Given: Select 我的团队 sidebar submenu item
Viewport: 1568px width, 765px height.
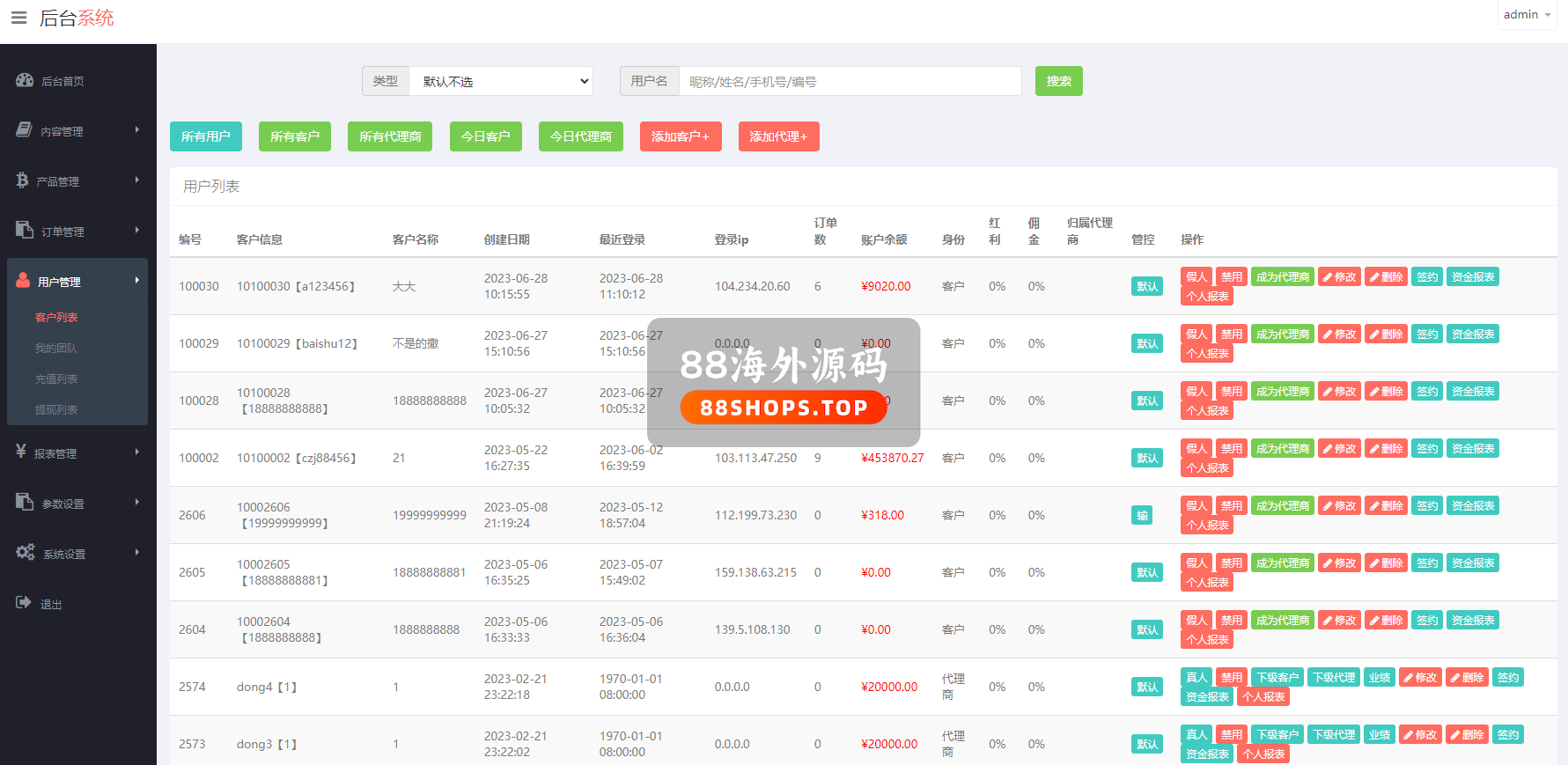Looking at the screenshot, I should [56, 348].
